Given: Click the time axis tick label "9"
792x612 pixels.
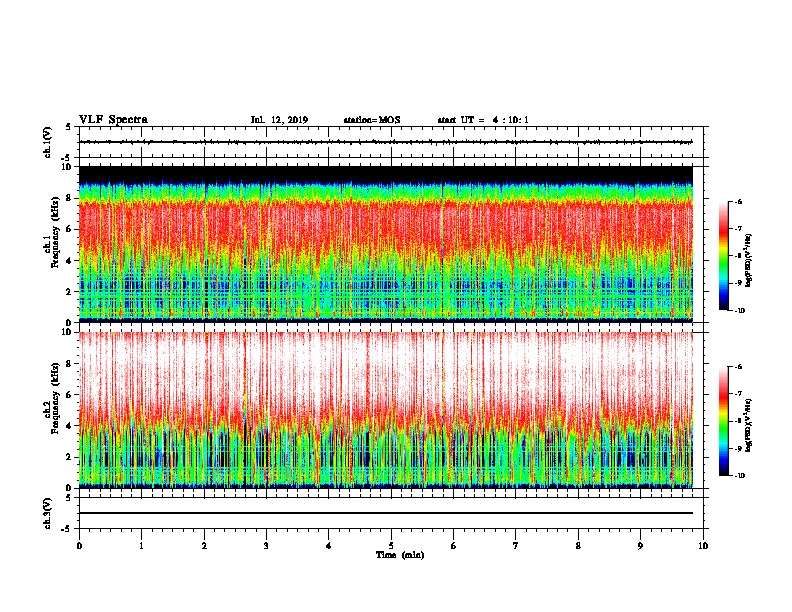Looking at the screenshot, I should coord(640,546).
